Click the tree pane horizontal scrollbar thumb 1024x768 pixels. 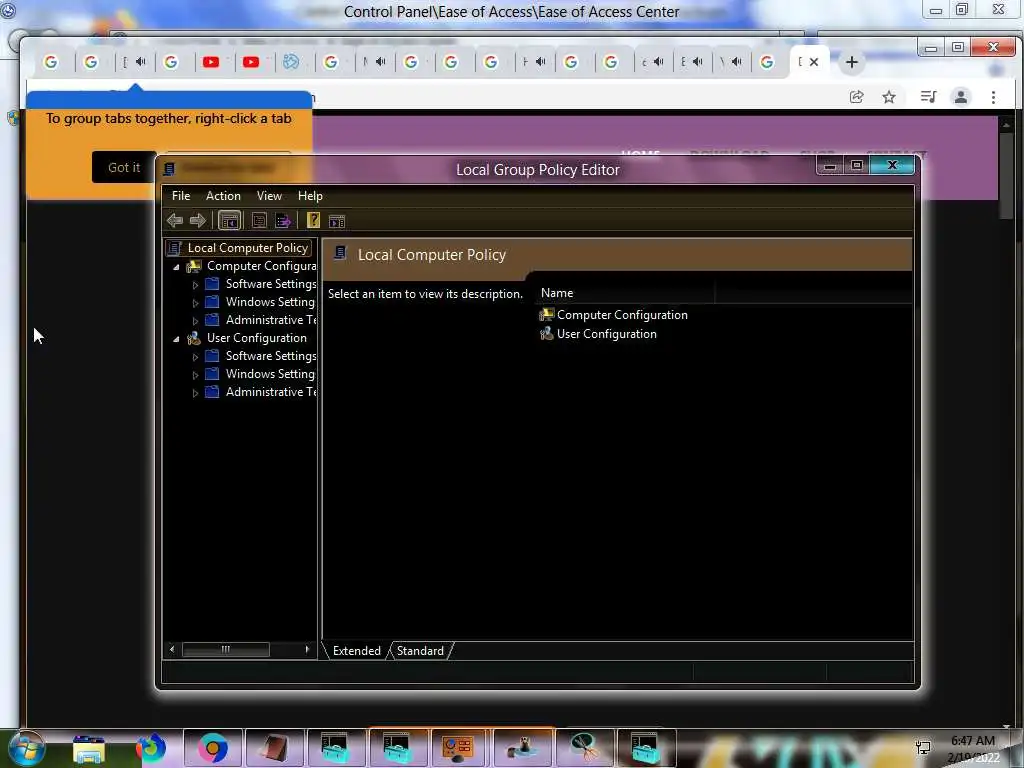click(x=225, y=649)
